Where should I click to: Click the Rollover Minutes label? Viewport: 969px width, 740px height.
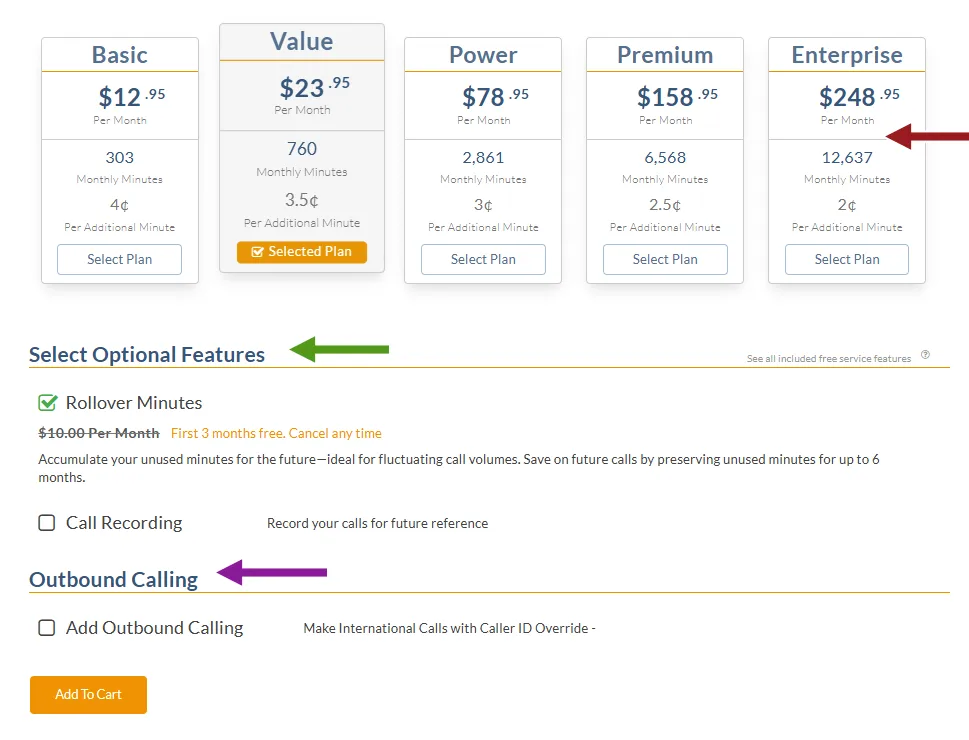tap(134, 403)
